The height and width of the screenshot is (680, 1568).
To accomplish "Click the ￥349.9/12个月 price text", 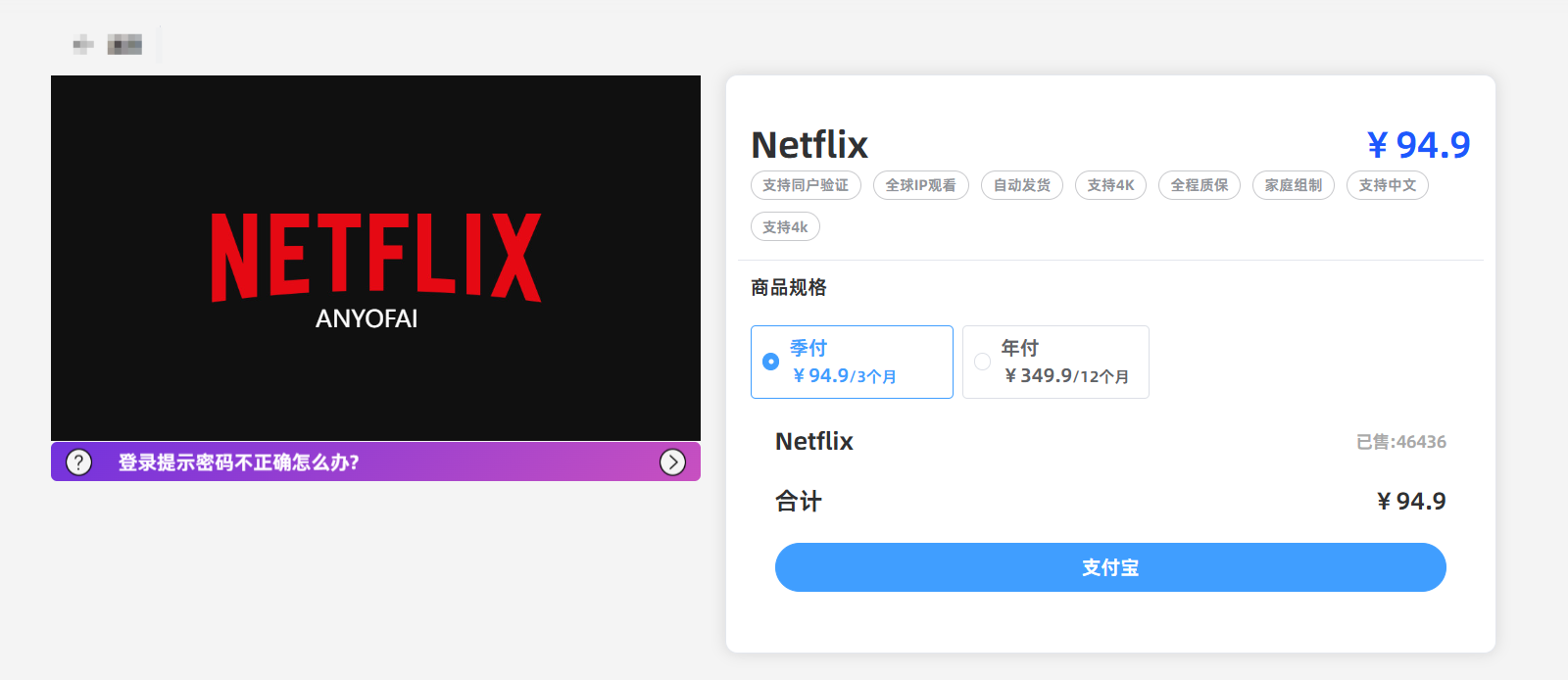I will (x=1066, y=376).
